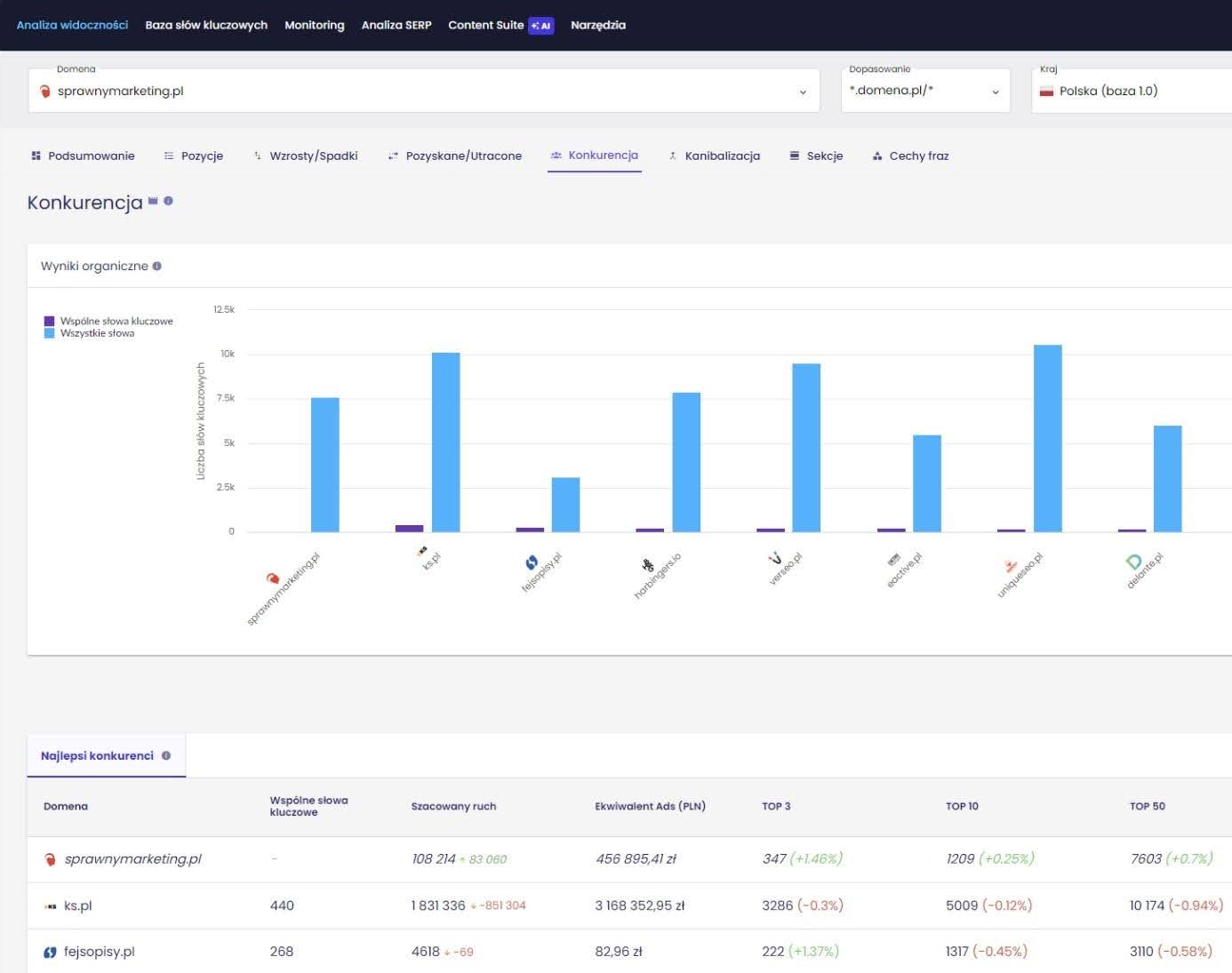Viewport: 1232px width, 973px height.
Task: Open the Analiza widoczności menu
Action: coord(72,25)
